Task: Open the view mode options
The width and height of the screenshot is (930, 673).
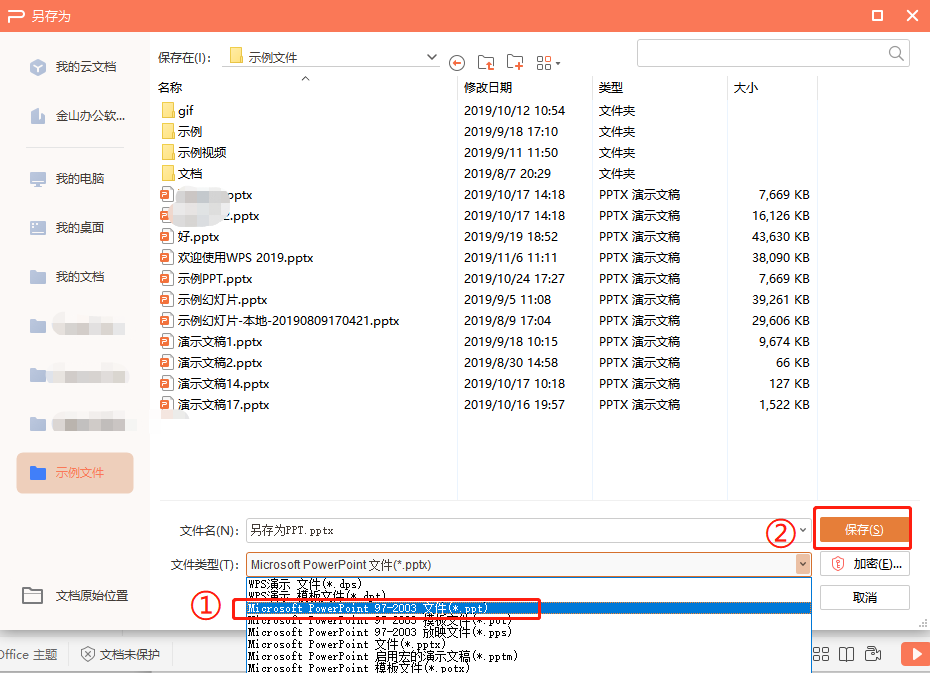Action: 547,63
